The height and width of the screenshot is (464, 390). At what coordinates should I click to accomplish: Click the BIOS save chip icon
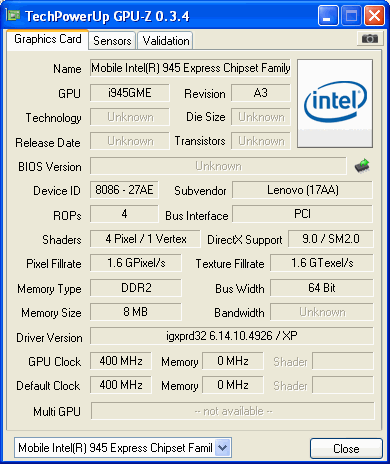362,166
